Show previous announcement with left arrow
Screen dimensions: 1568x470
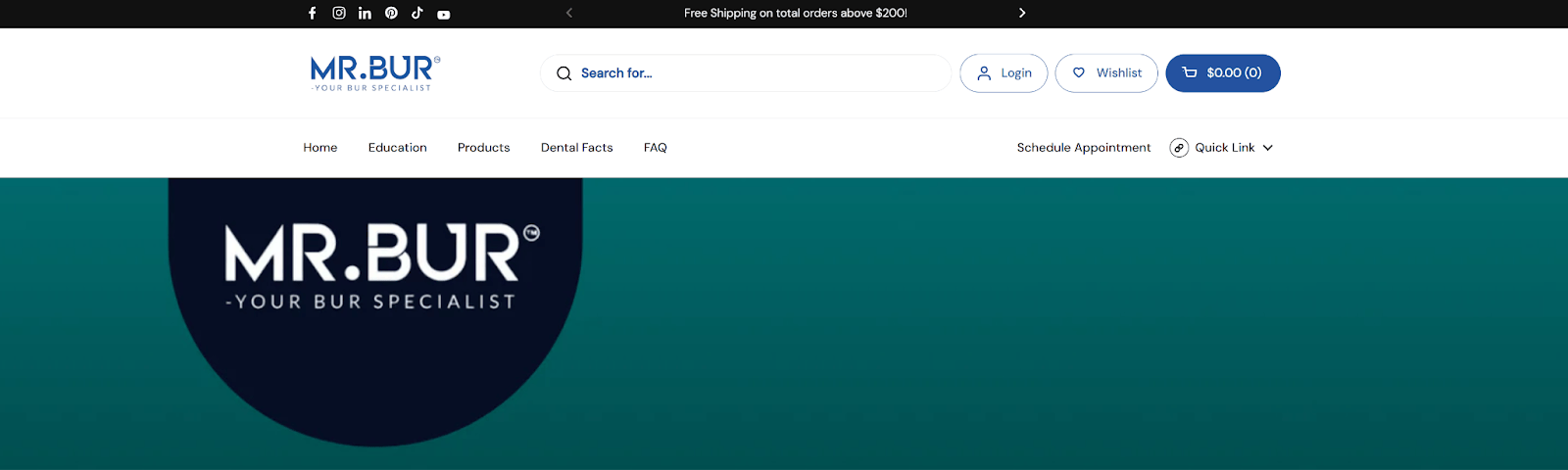tap(569, 14)
